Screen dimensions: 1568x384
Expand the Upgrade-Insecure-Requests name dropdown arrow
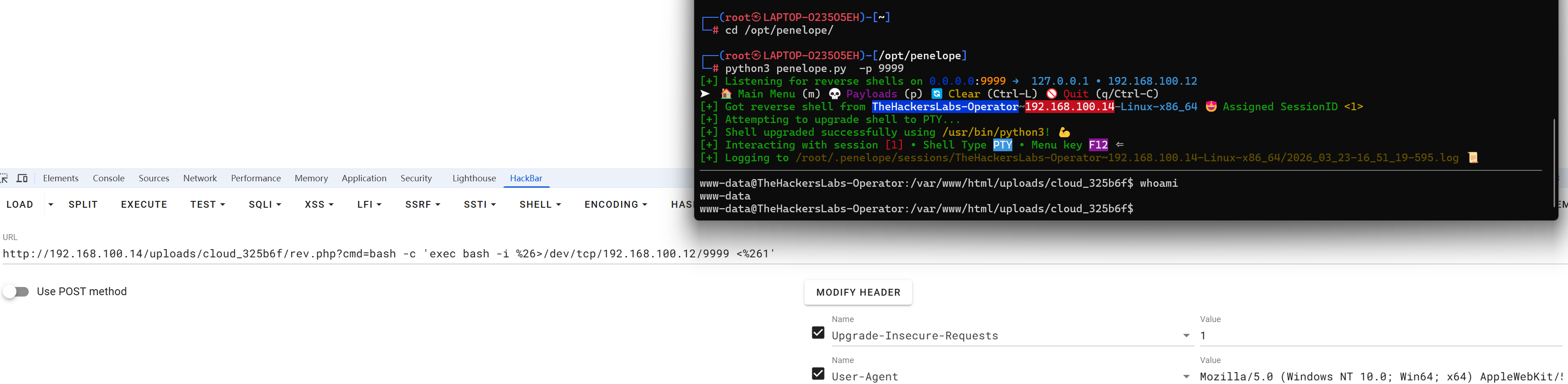1186,336
